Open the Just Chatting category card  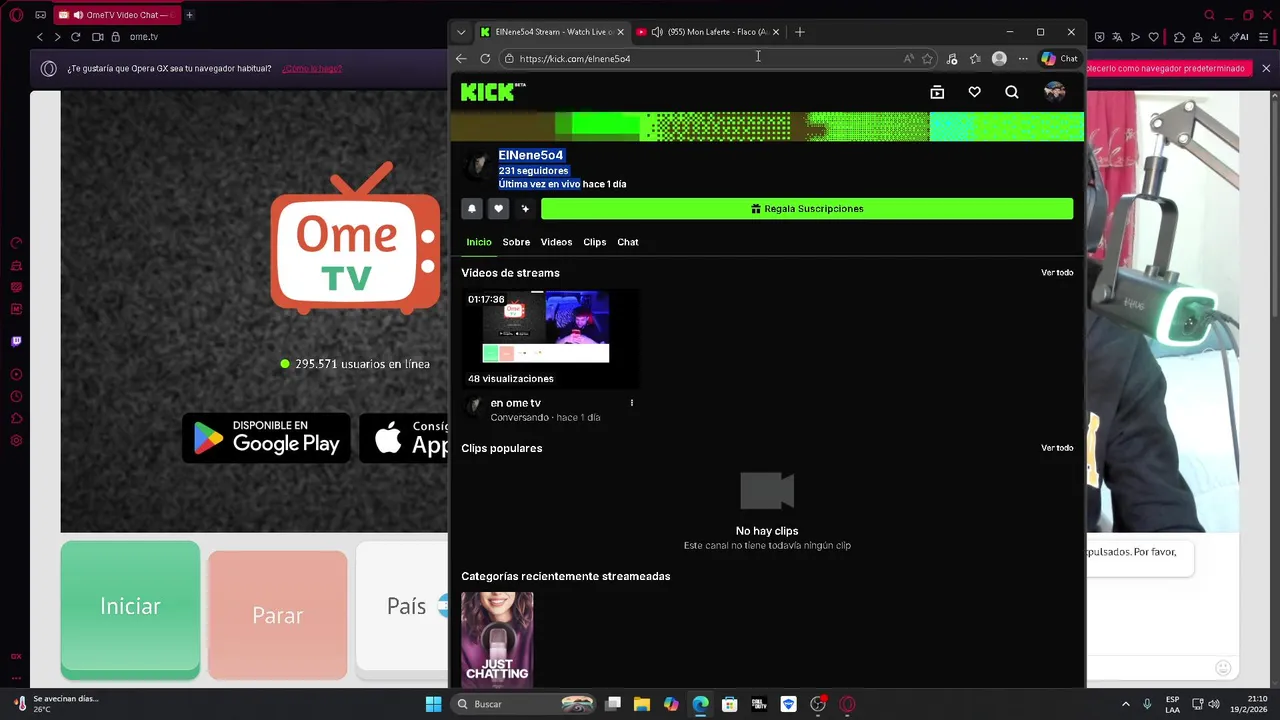pyautogui.click(x=497, y=639)
